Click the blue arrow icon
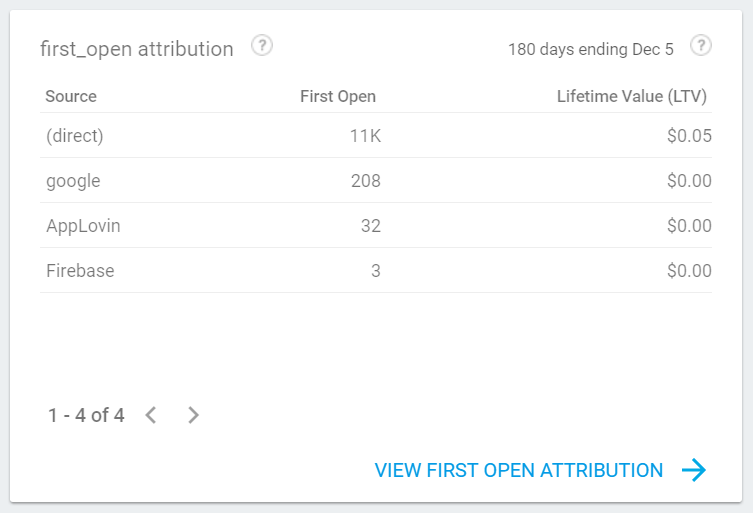 click(x=694, y=470)
